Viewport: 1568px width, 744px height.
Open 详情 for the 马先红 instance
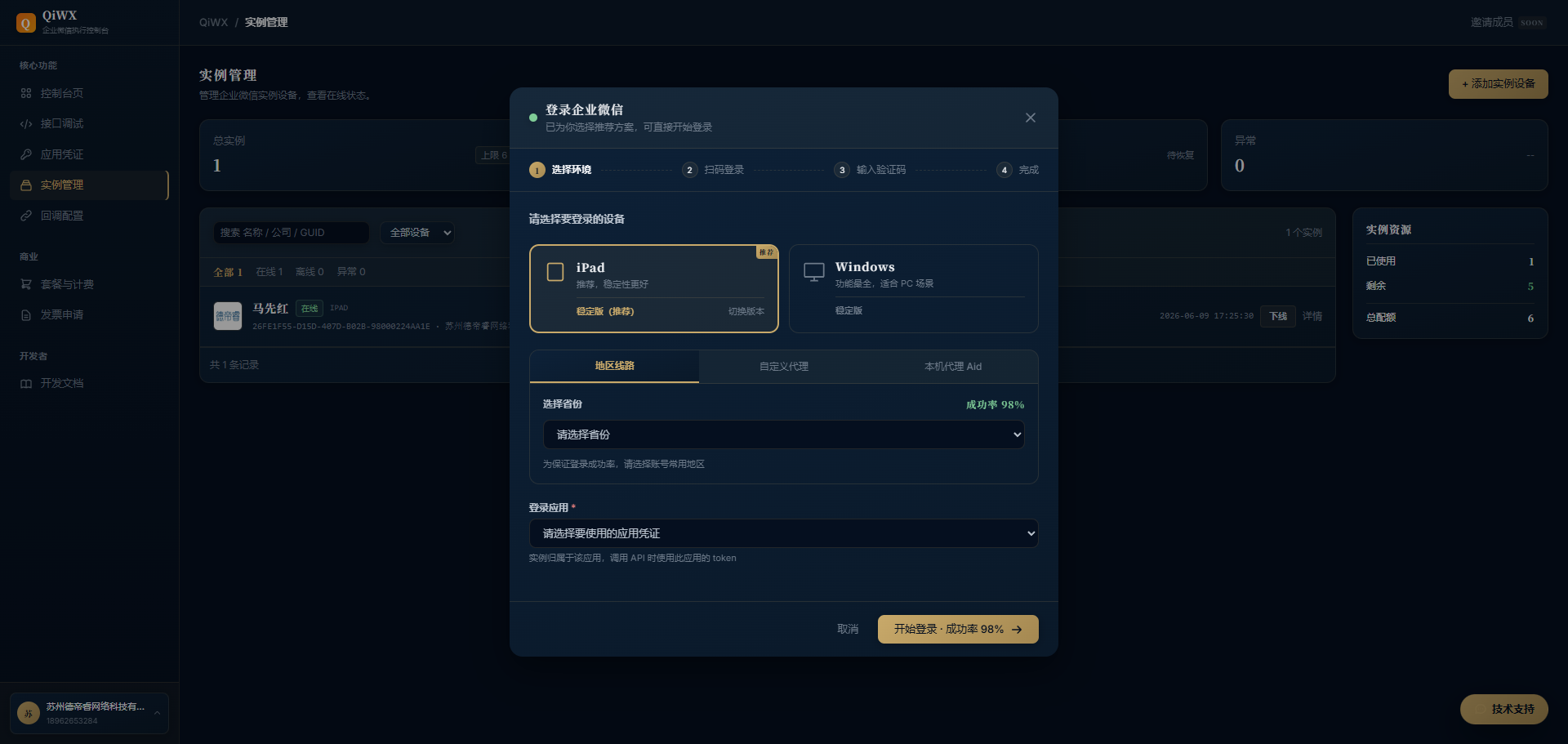(x=1312, y=316)
